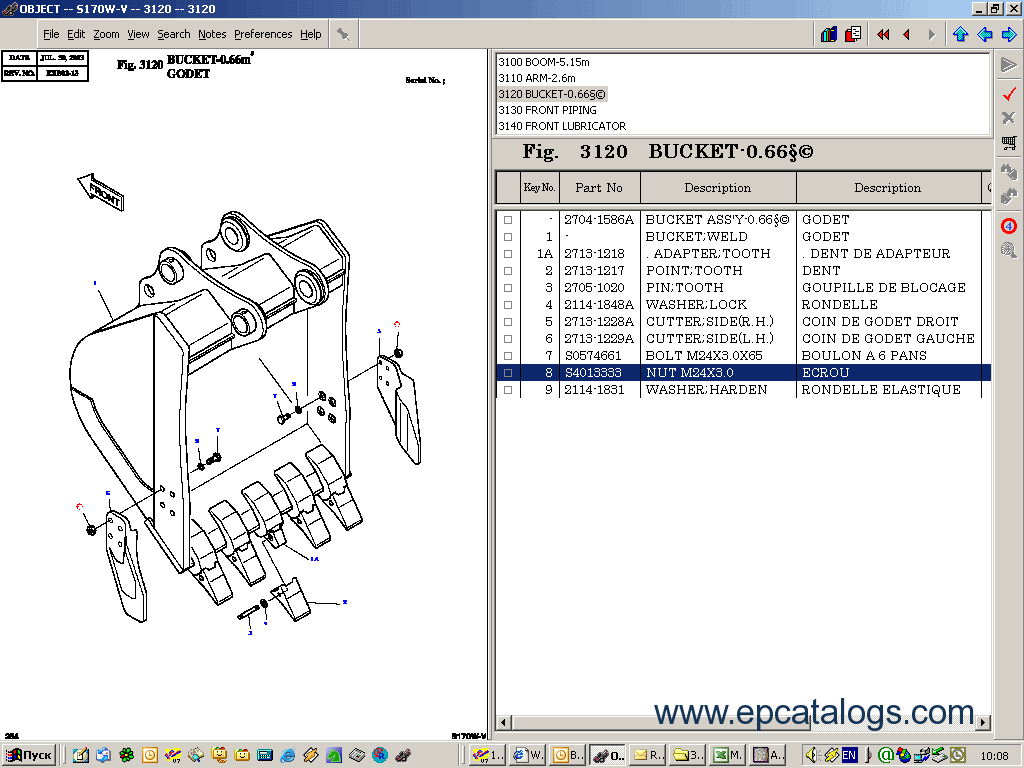
Task: Open the Notes menu
Action: pyautogui.click(x=212, y=34)
